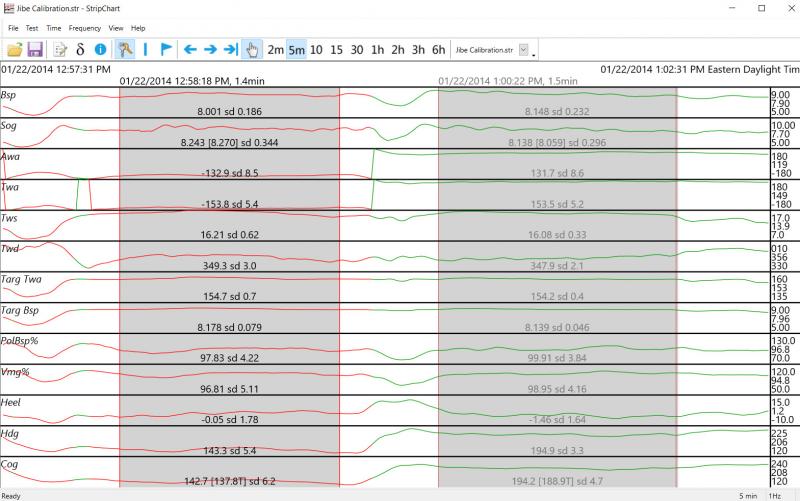
Task: Toggle the hammer tools button
Action: click(x=125, y=49)
